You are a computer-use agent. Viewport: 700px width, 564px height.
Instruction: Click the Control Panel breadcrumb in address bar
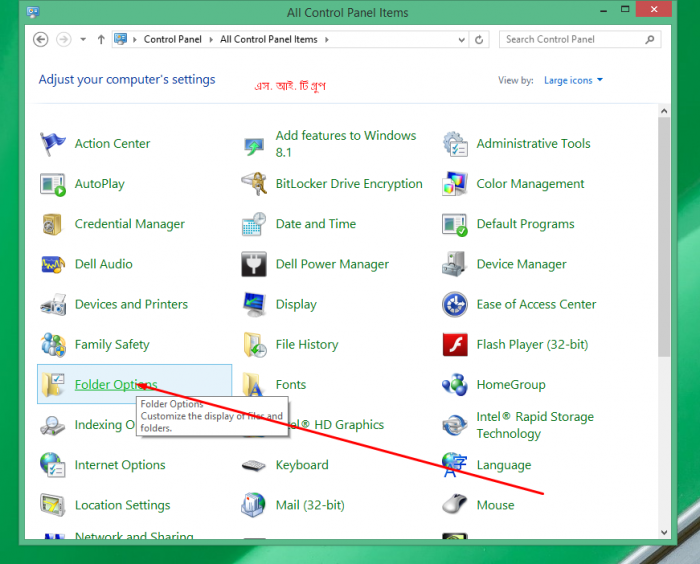(172, 40)
